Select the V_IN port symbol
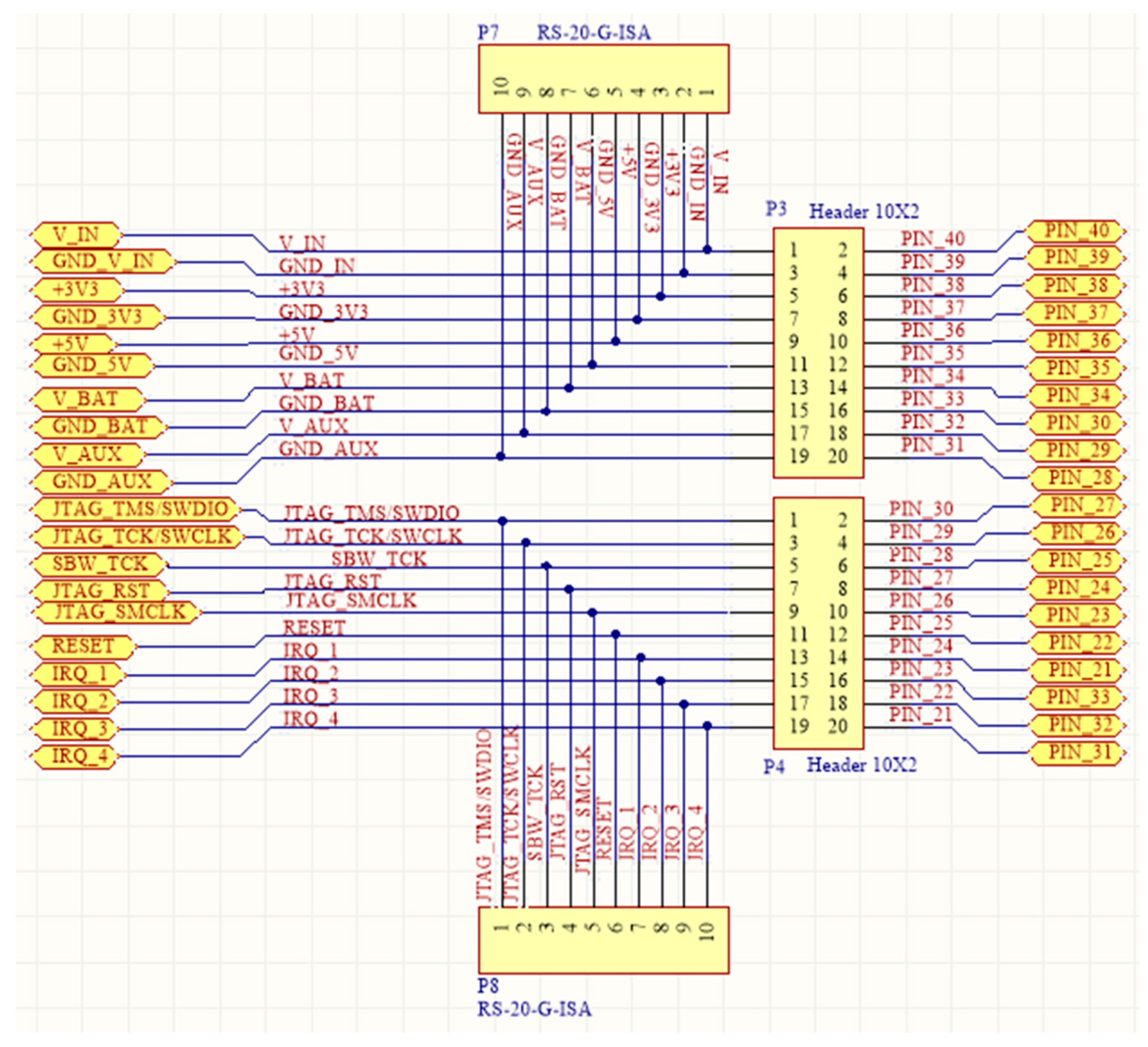The width and height of the screenshot is (1148, 1047). click(x=76, y=234)
